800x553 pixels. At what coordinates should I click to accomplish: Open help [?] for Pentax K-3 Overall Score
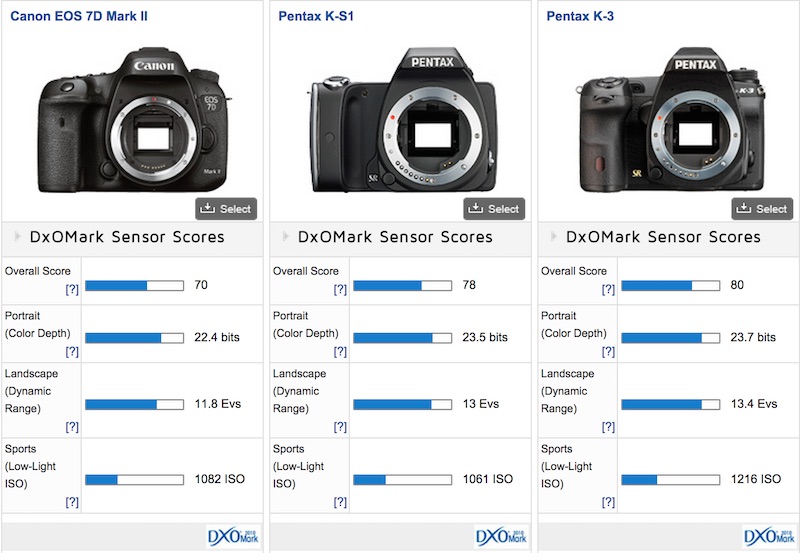coord(608,289)
